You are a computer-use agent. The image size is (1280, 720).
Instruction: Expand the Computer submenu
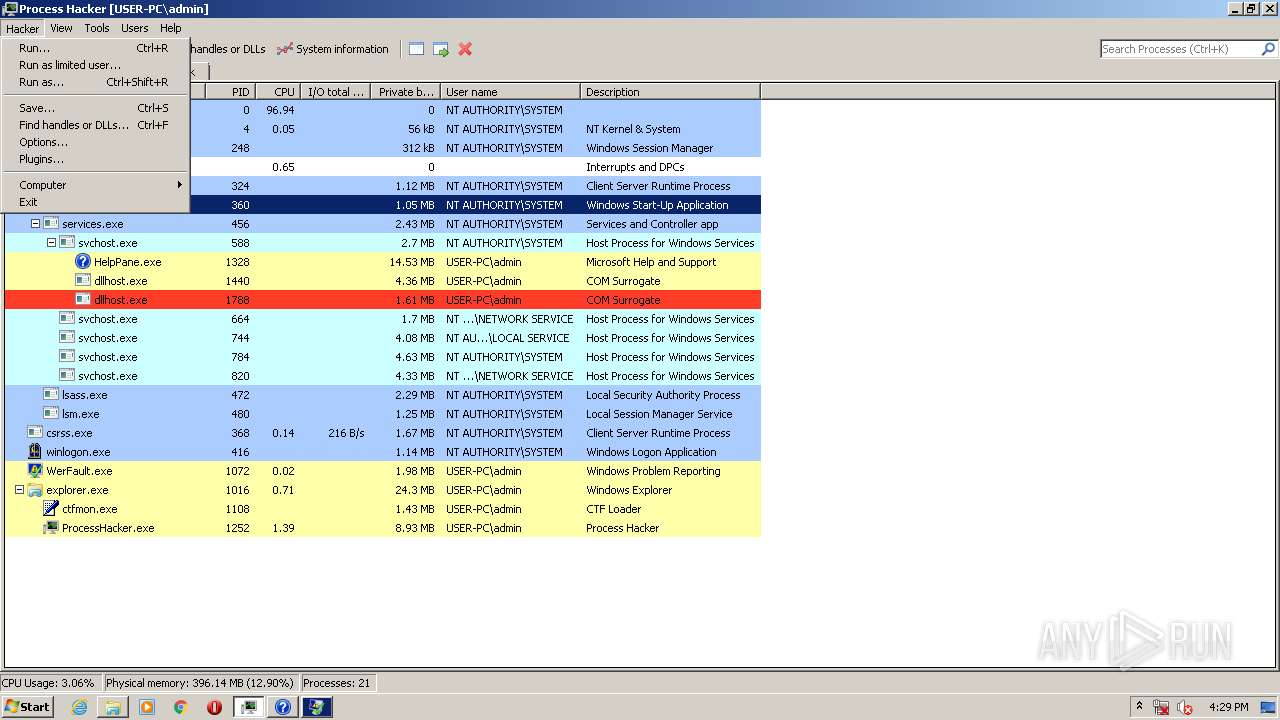(95, 185)
